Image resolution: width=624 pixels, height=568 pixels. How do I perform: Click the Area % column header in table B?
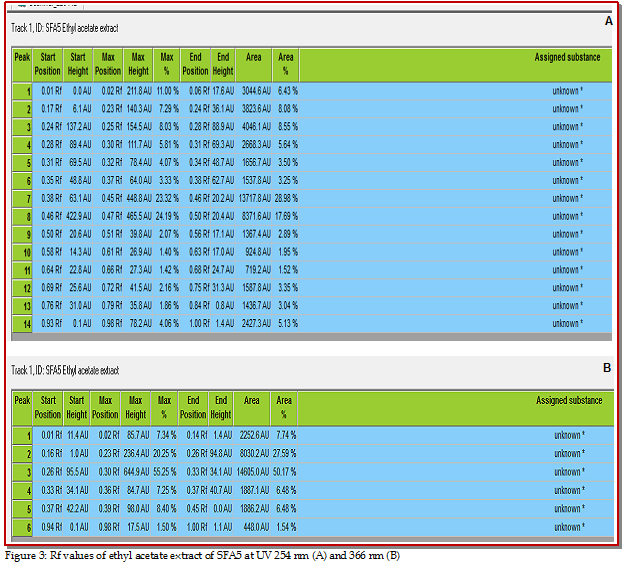[285, 407]
